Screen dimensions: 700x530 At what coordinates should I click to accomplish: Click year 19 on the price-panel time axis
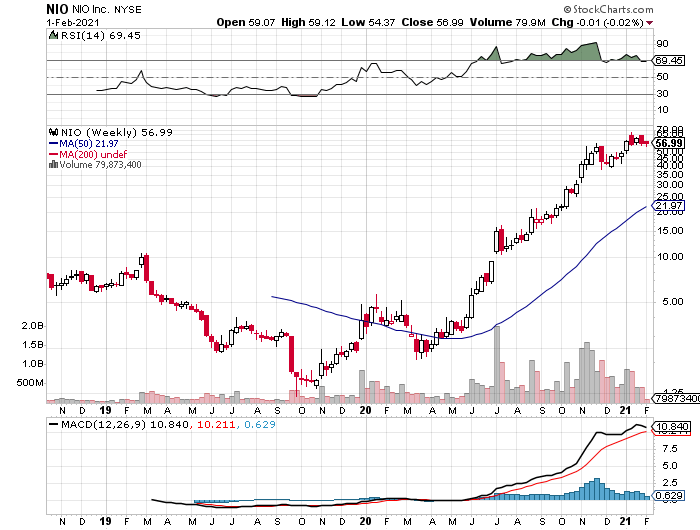[x=105, y=410]
